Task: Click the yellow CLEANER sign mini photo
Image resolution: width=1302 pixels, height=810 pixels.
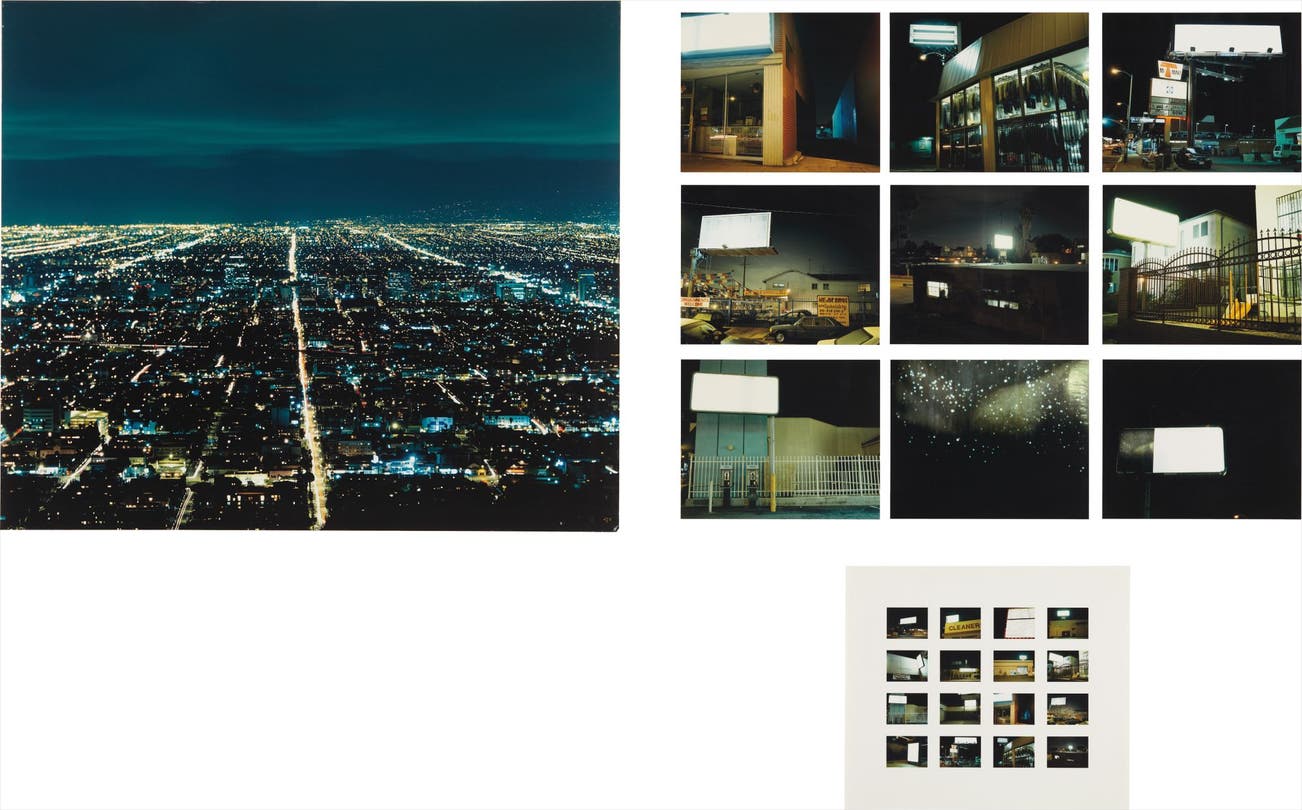Action: pyautogui.click(x=960, y=623)
